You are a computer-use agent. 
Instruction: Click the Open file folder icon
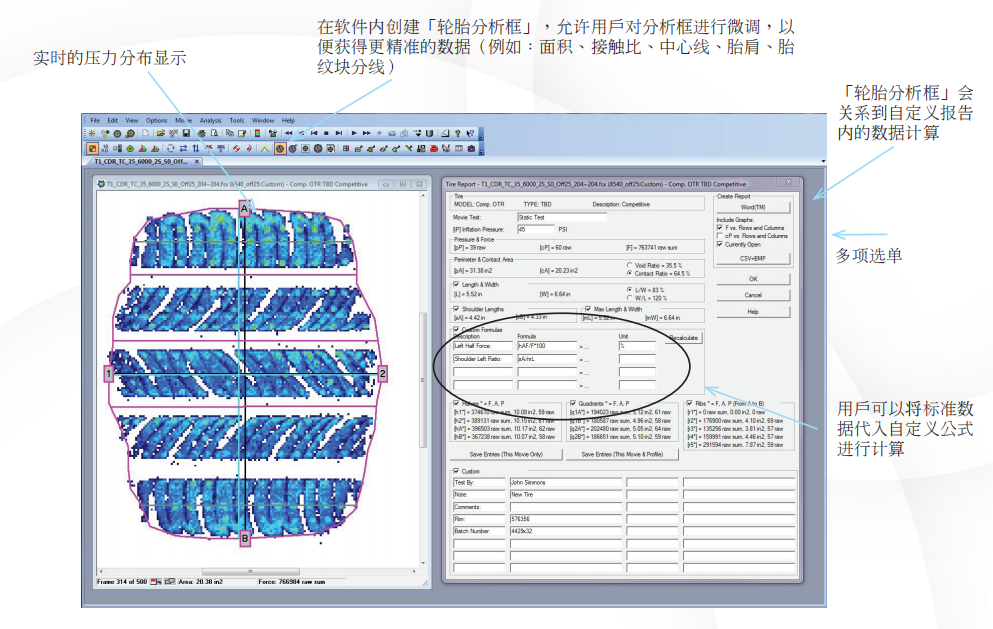[158, 133]
